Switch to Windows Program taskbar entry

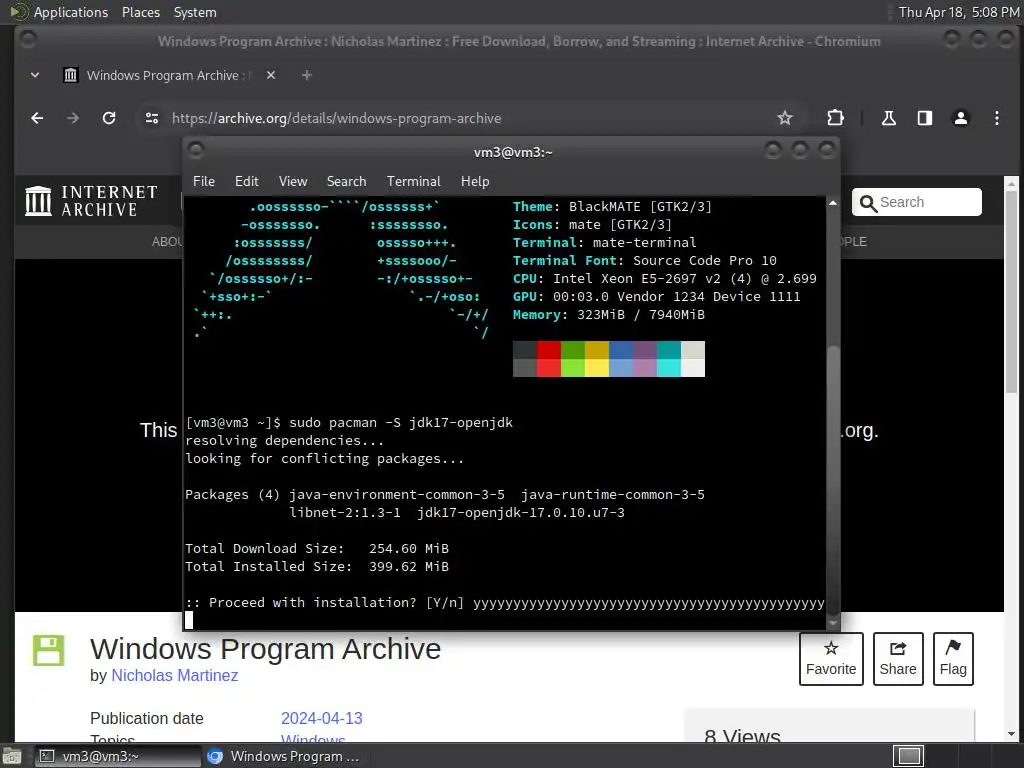[283, 756]
